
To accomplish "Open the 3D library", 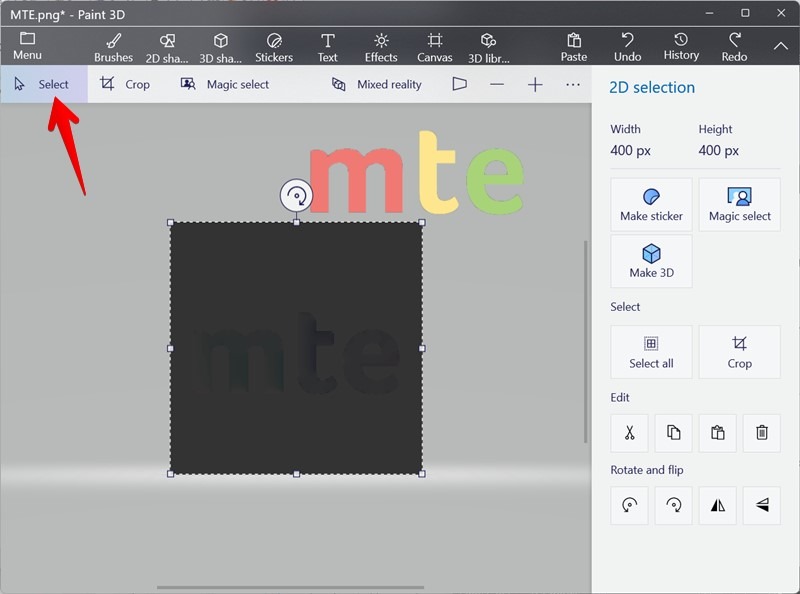I will coord(489,45).
